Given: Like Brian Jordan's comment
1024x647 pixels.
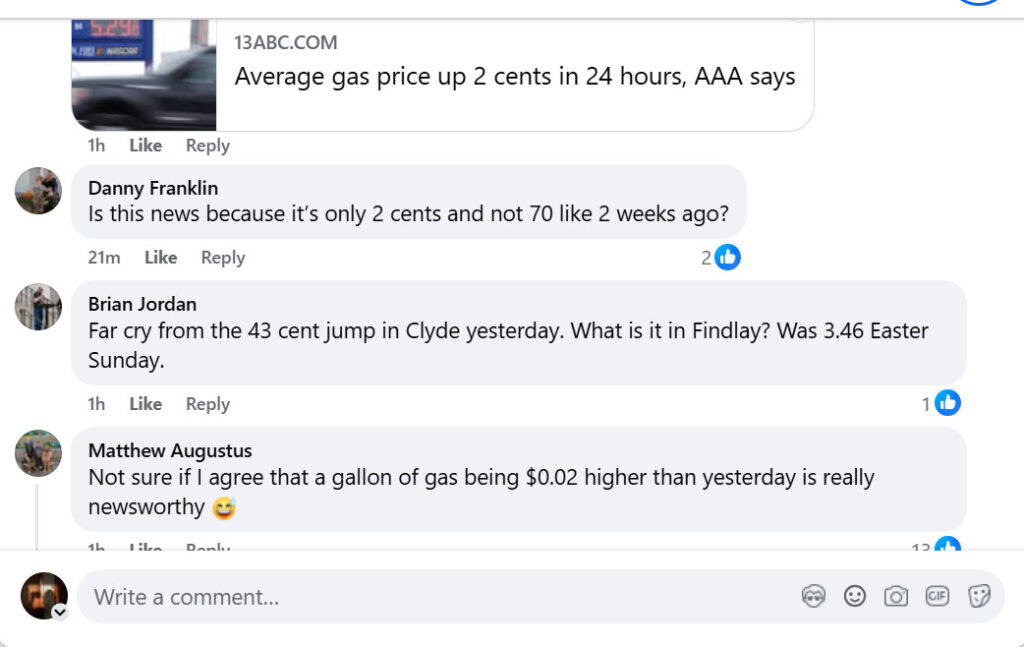Looking at the screenshot, I should click(145, 404).
